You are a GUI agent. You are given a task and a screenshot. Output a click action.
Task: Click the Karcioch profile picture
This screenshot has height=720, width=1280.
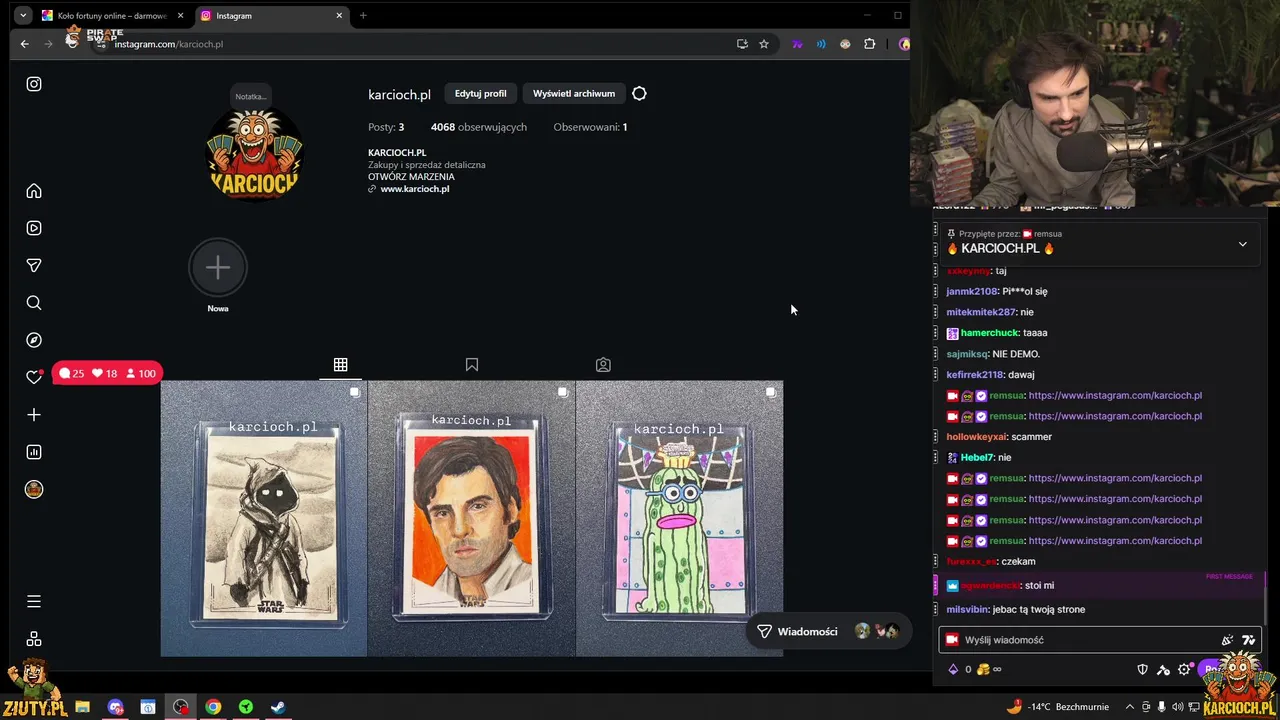pos(254,155)
